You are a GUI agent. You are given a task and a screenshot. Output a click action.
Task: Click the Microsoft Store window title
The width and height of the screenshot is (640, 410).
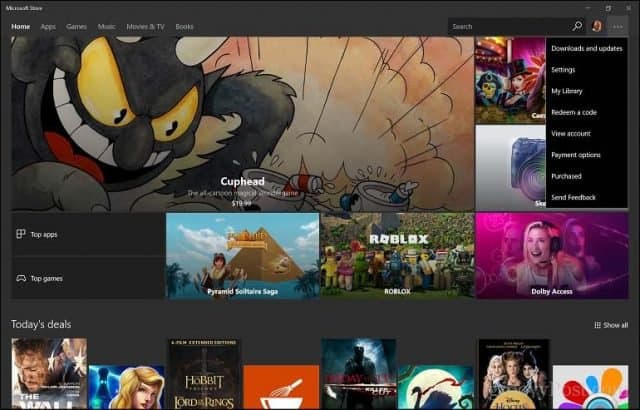pos(24,8)
